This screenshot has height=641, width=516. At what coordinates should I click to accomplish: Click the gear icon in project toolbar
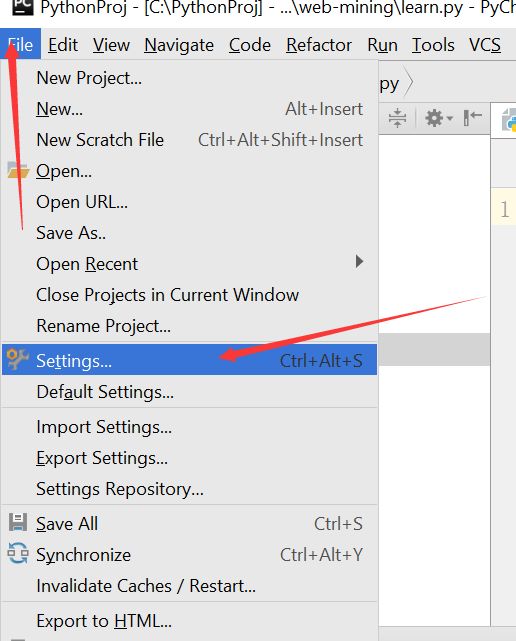click(x=434, y=118)
